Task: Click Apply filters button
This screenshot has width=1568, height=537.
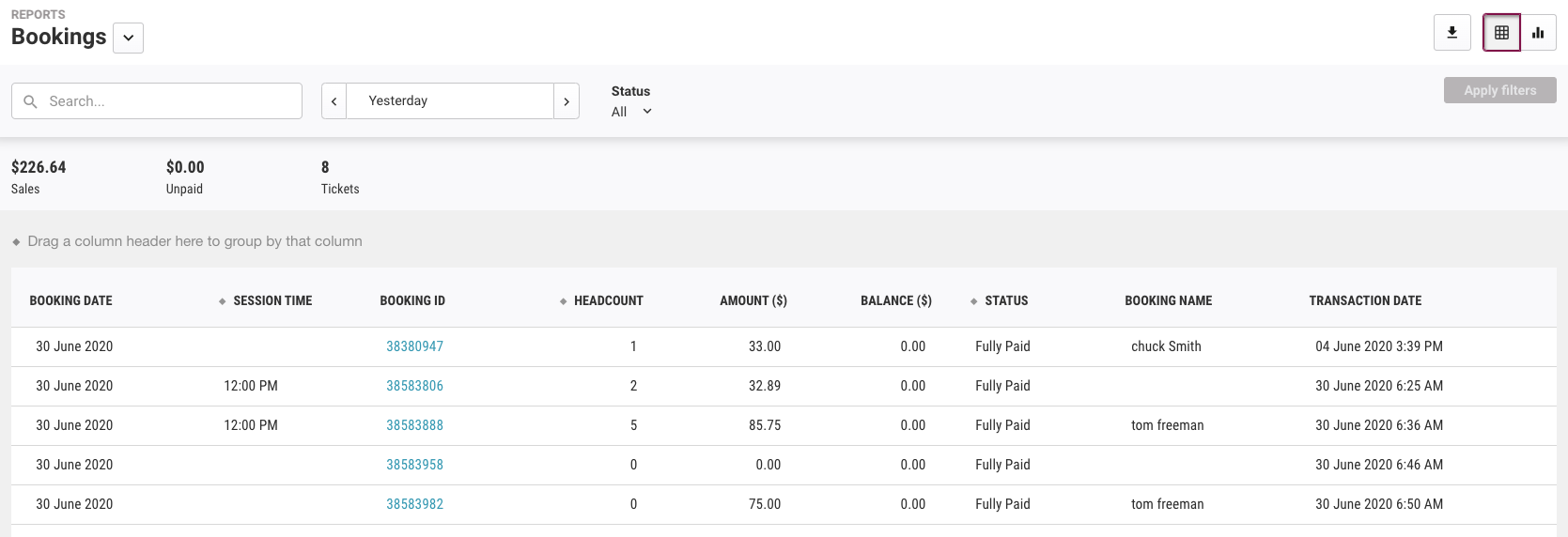Action: coord(1499,90)
